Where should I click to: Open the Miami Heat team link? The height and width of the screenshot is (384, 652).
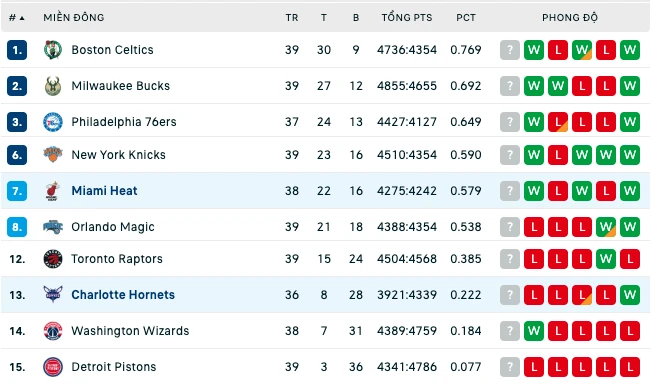pyautogui.click(x=104, y=191)
